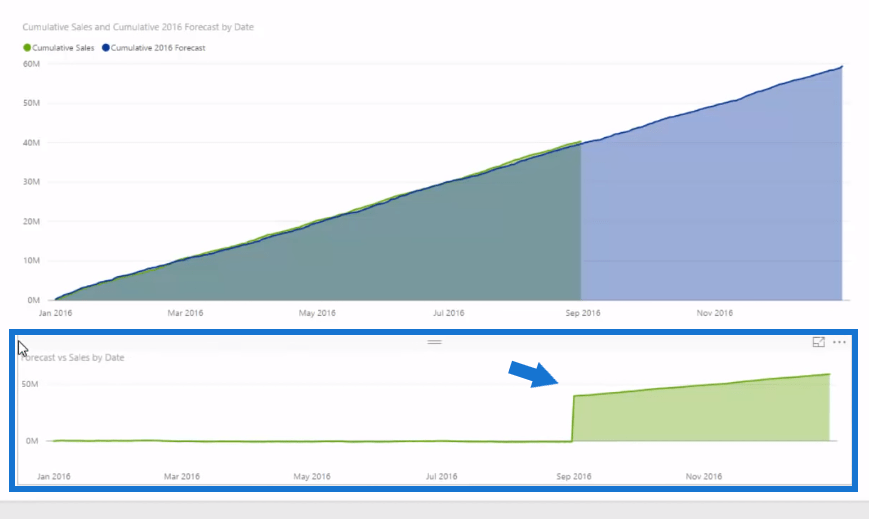Image resolution: width=869 pixels, height=519 pixels.
Task: Click Mar 2016 on lower chart axis
Action: click(182, 476)
